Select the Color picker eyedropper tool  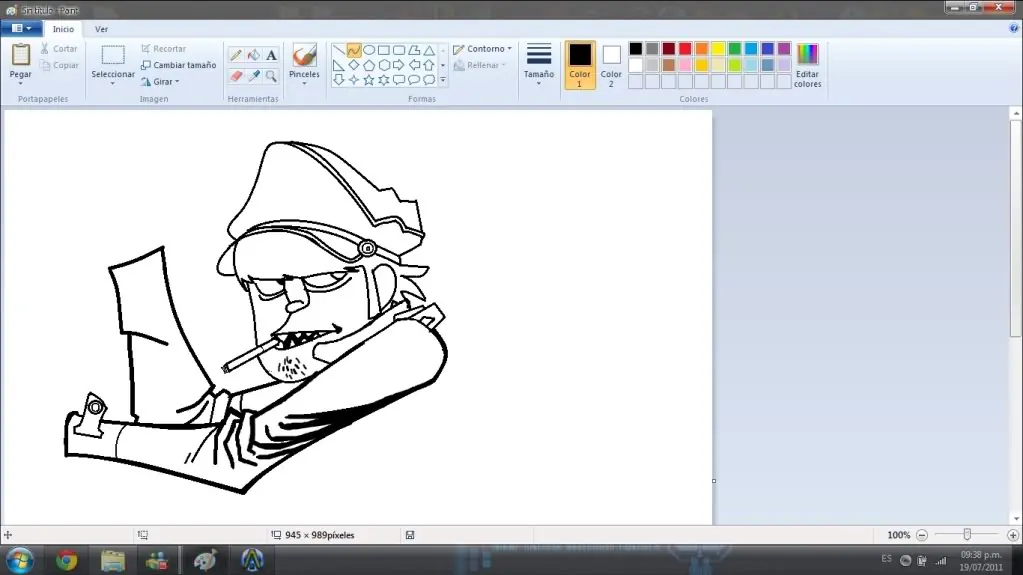point(254,76)
